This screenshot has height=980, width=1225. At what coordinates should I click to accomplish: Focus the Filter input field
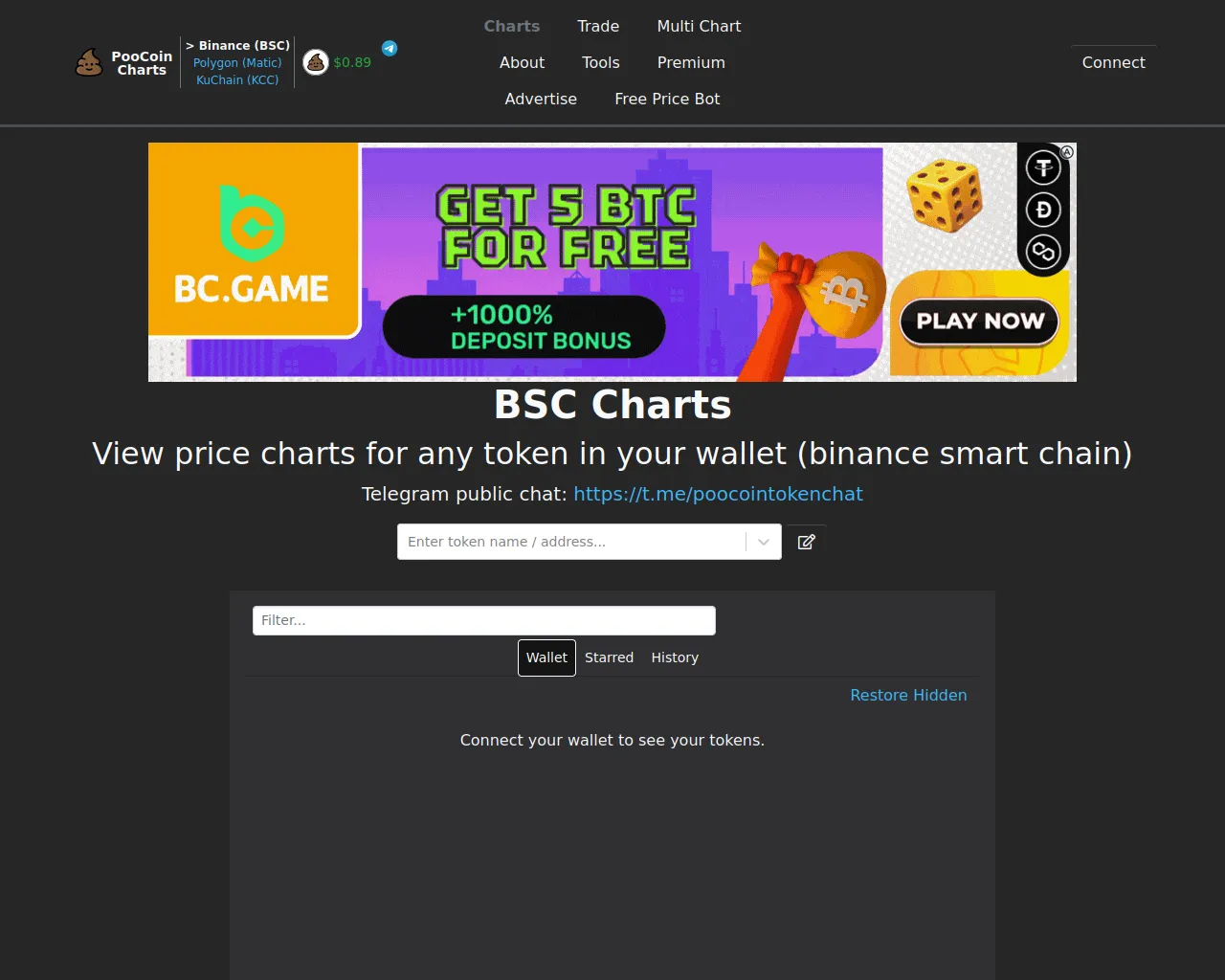coord(483,620)
